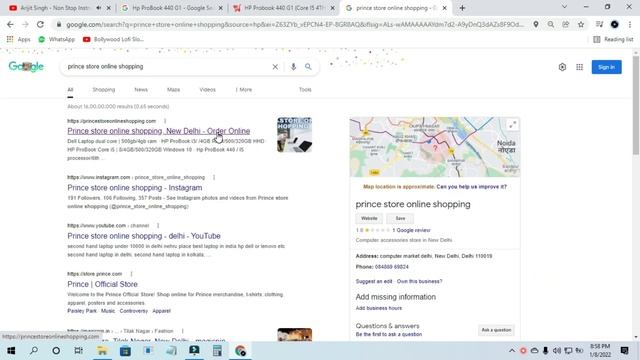640x360 pixels.
Task: Open Prince Official Store result
Action: [102, 284]
